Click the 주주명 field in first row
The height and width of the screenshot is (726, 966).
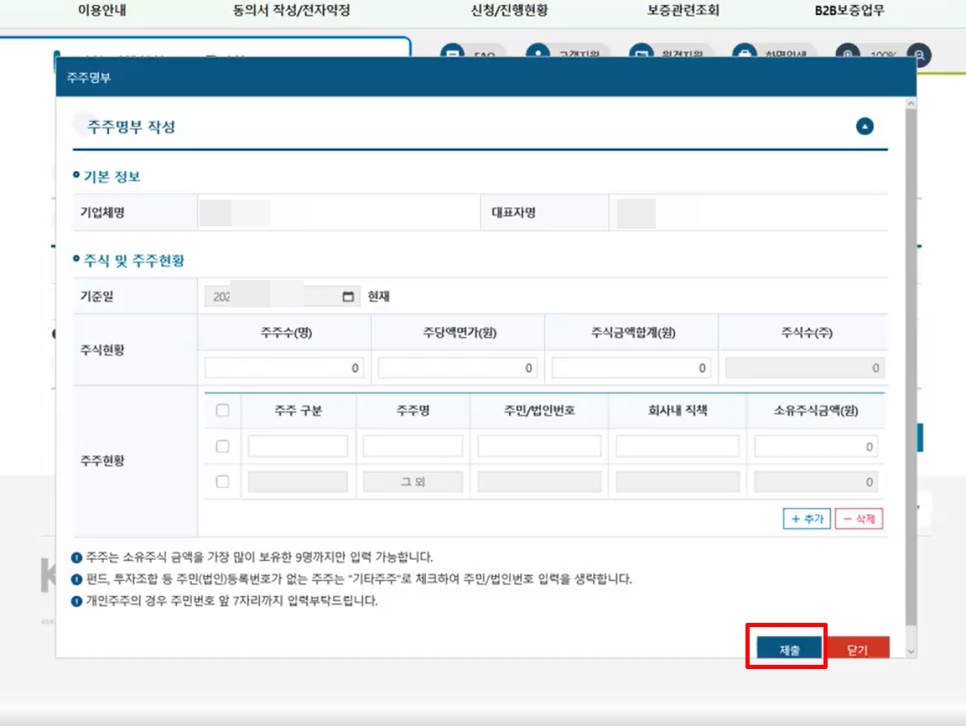coord(413,446)
